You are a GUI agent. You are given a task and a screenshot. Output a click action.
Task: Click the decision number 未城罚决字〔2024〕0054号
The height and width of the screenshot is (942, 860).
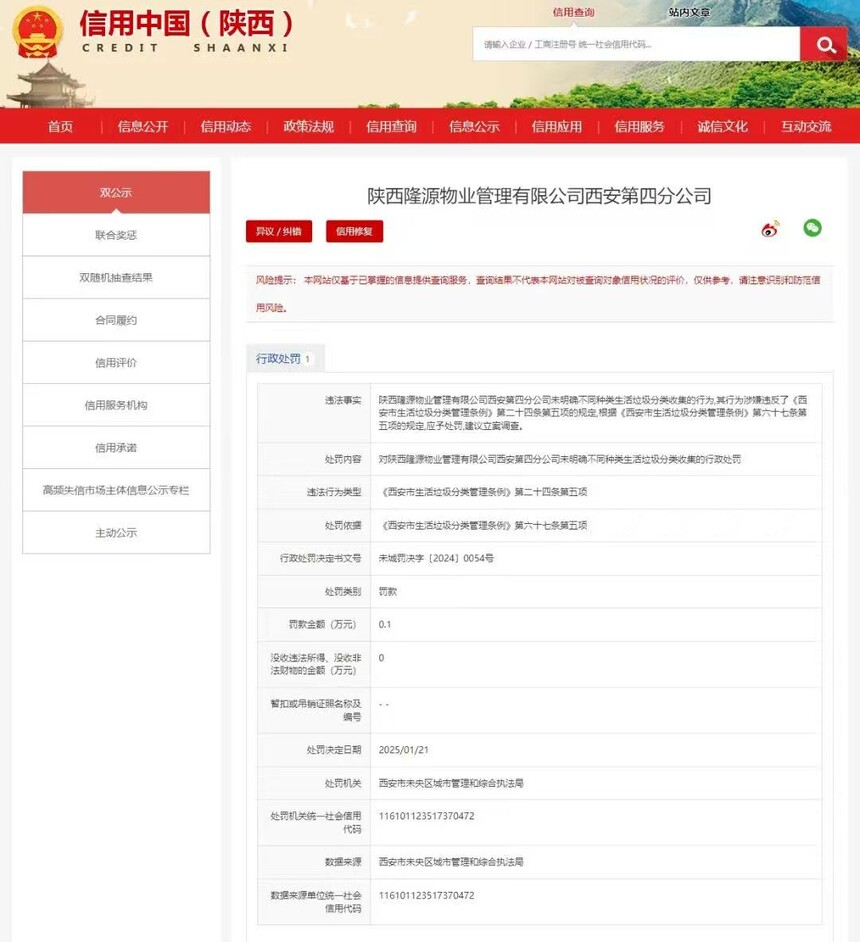click(436, 558)
